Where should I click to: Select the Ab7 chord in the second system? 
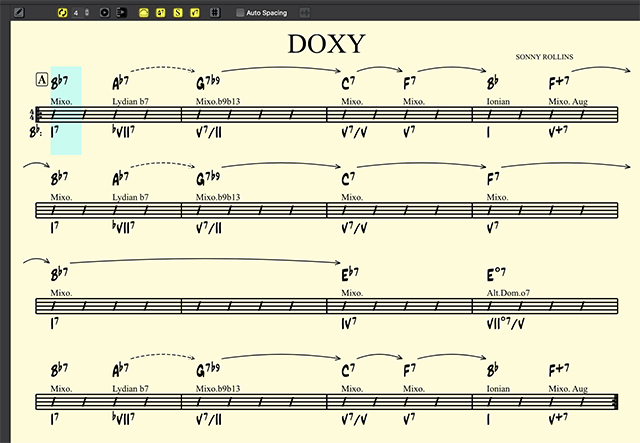[x=120, y=178]
